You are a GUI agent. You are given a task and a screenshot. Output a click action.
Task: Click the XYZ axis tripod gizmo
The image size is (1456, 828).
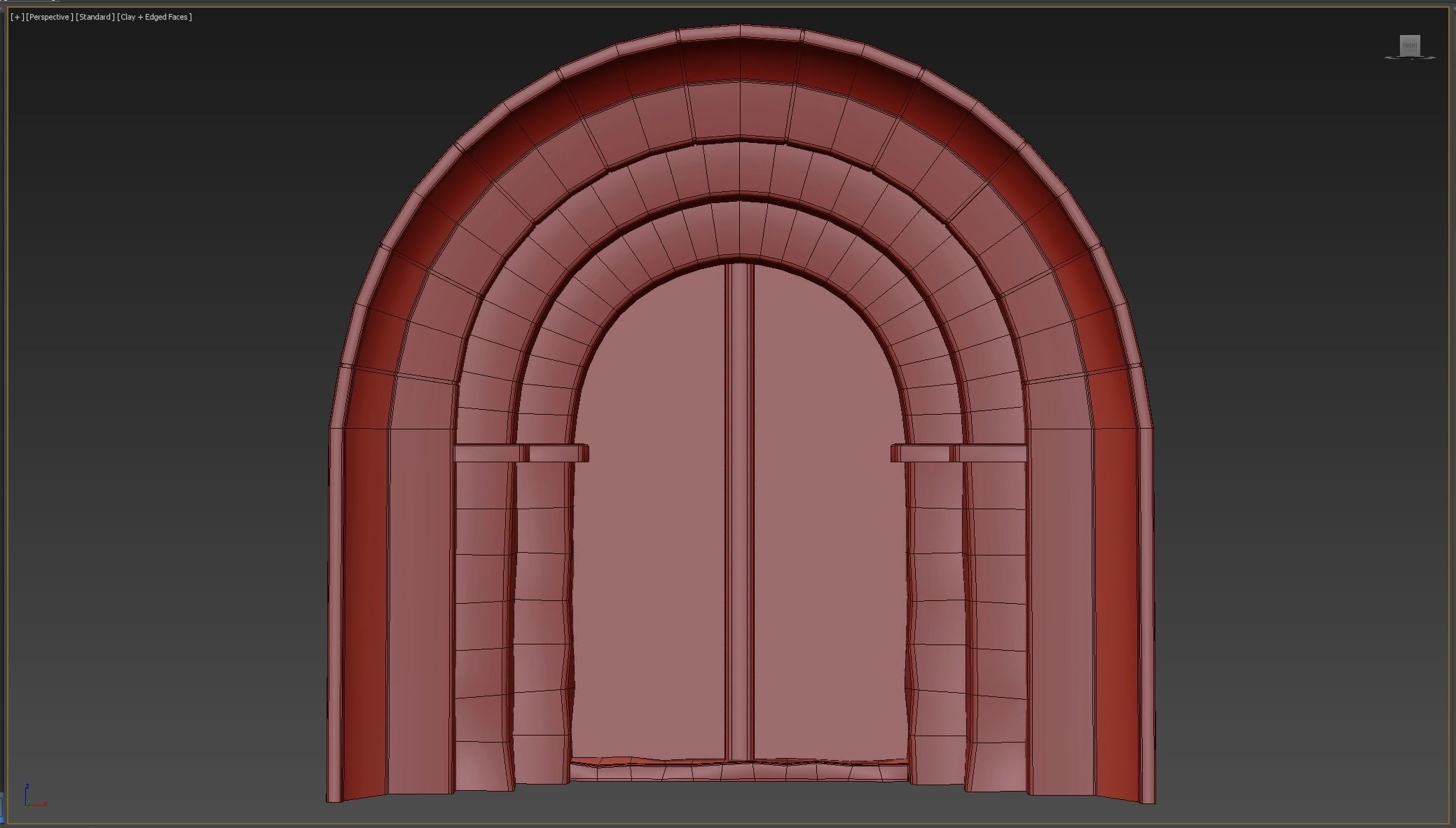tap(35, 796)
